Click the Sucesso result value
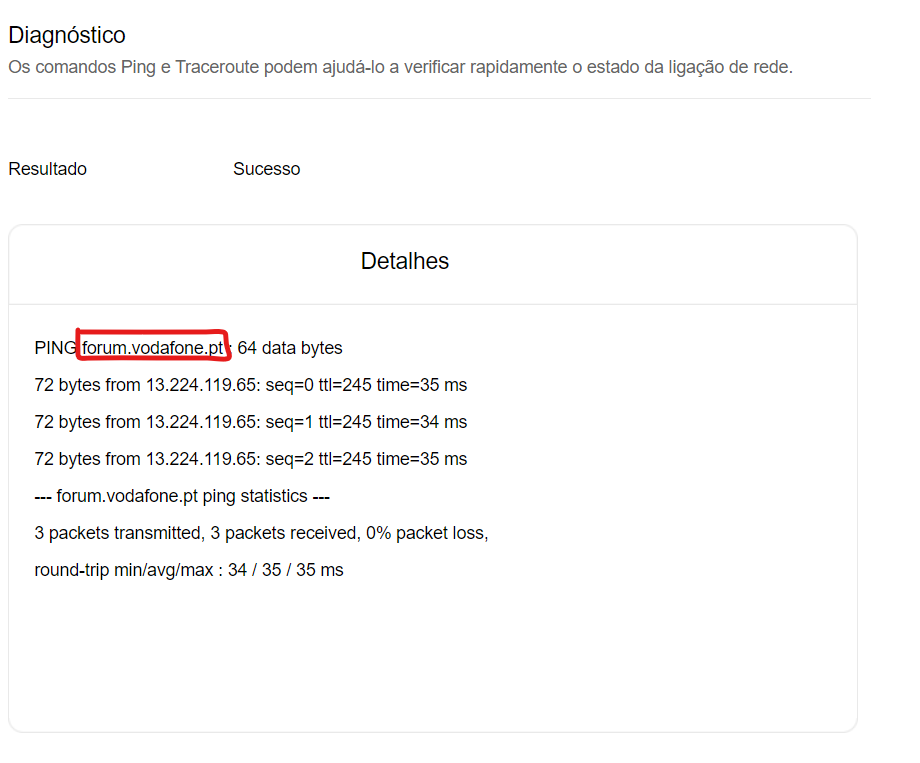Screen dimensions: 920x763 (x=266, y=169)
